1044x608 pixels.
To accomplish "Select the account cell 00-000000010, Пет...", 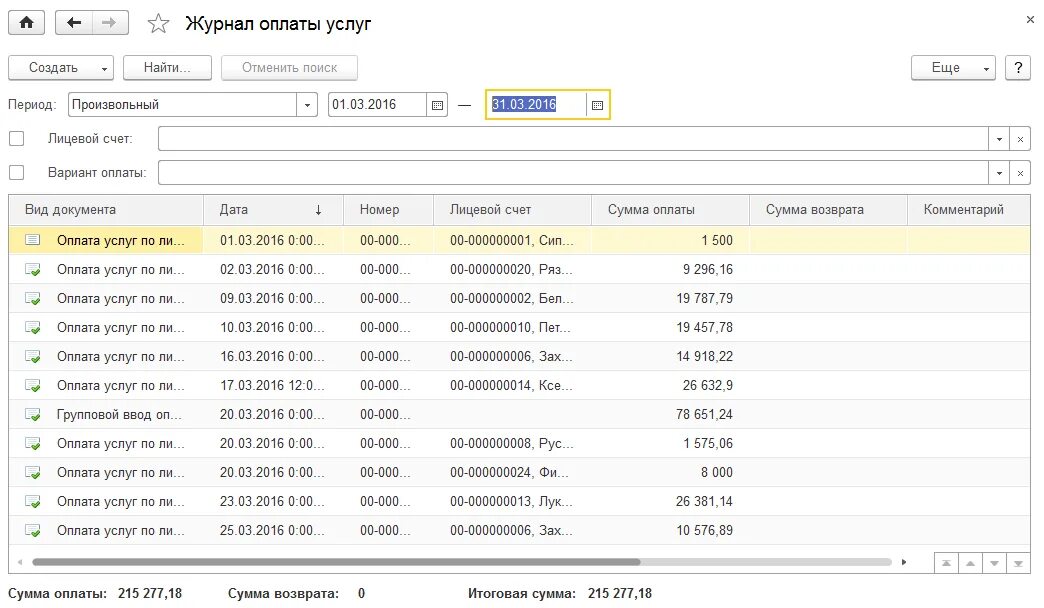I will pos(511,328).
